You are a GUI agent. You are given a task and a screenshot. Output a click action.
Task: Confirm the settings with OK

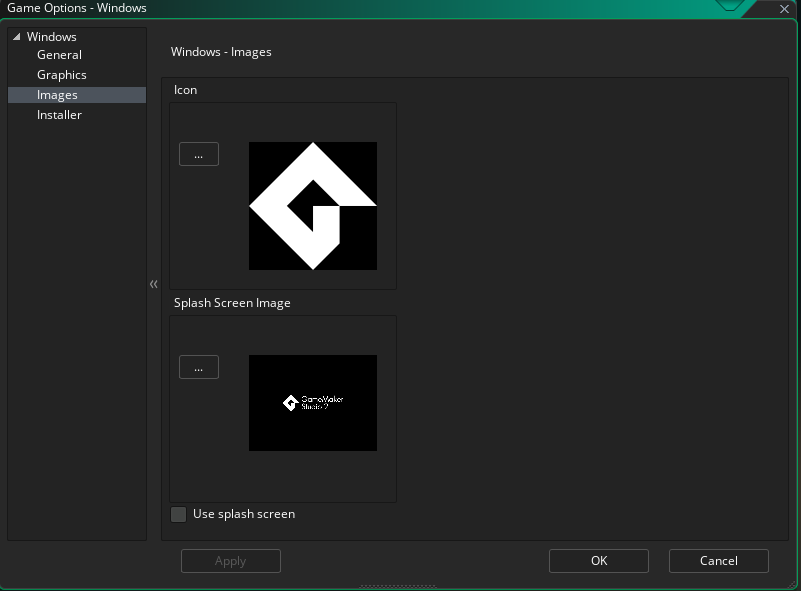[599, 561]
